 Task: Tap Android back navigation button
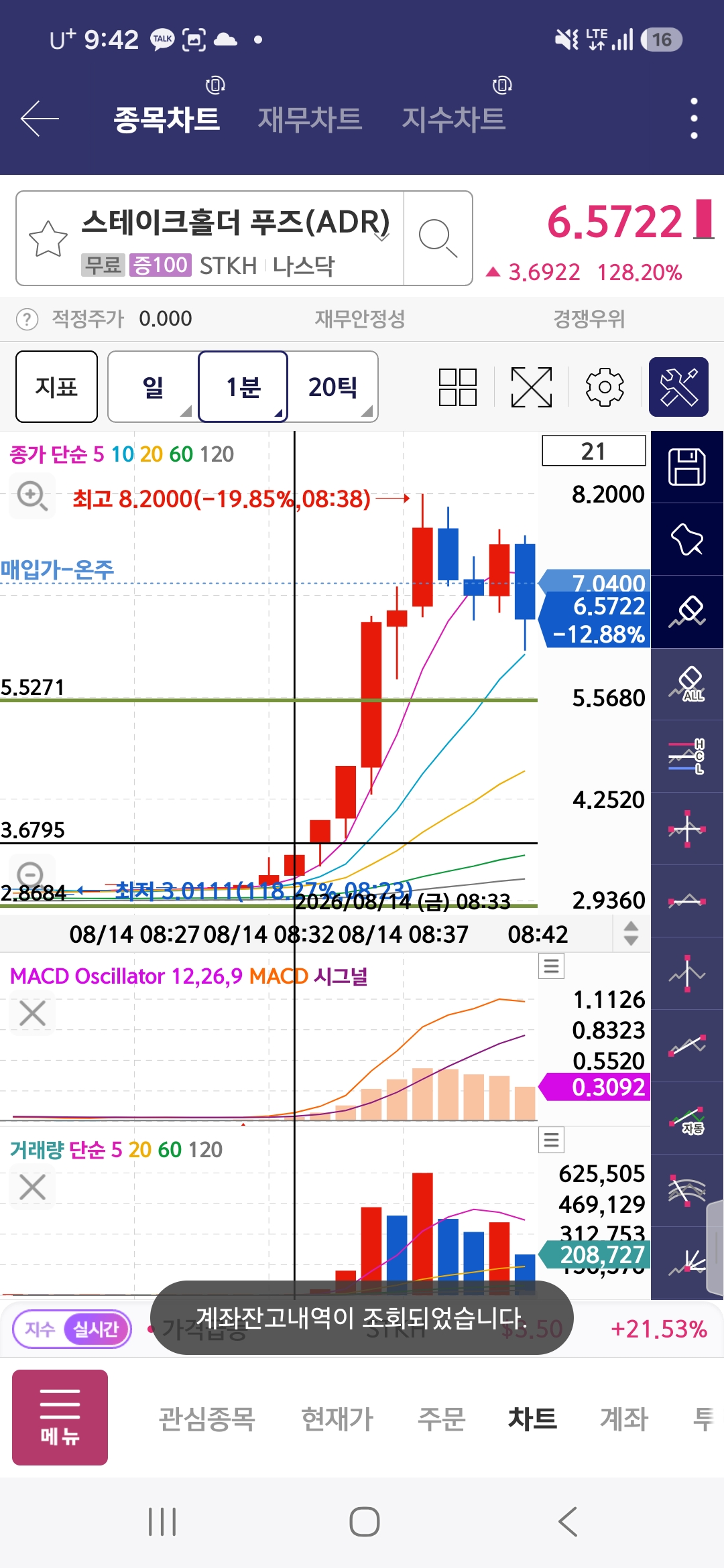(567, 1522)
